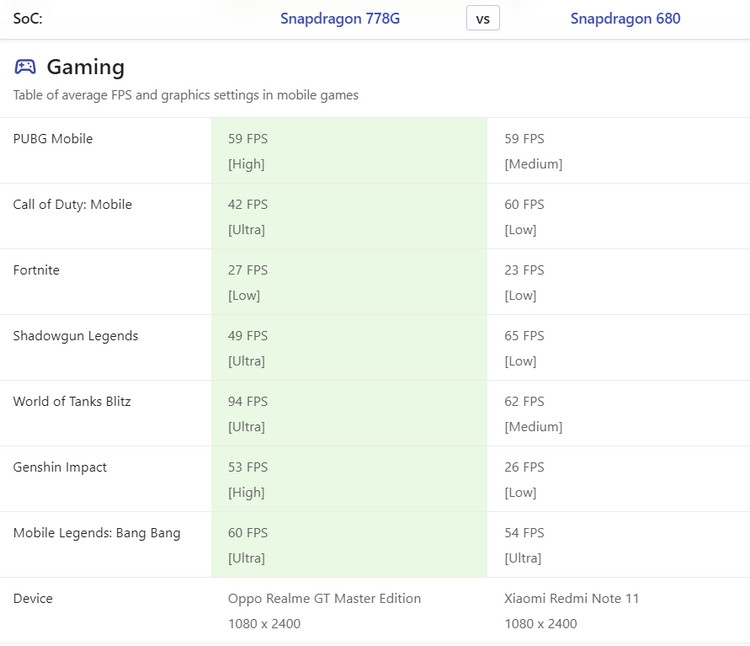
Task: Select the table description about average FPS
Action: tap(186, 95)
